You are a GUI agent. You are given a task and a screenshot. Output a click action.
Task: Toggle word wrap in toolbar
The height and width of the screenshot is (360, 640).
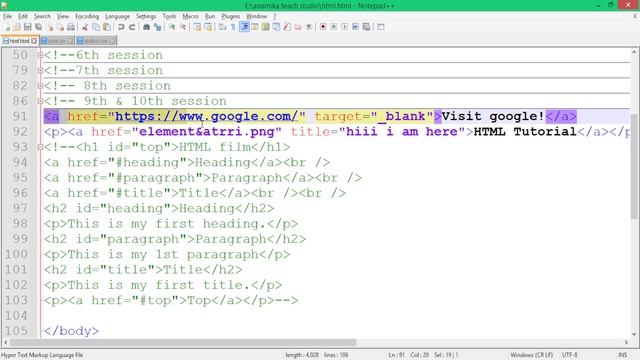pyautogui.click(x=222, y=27)
